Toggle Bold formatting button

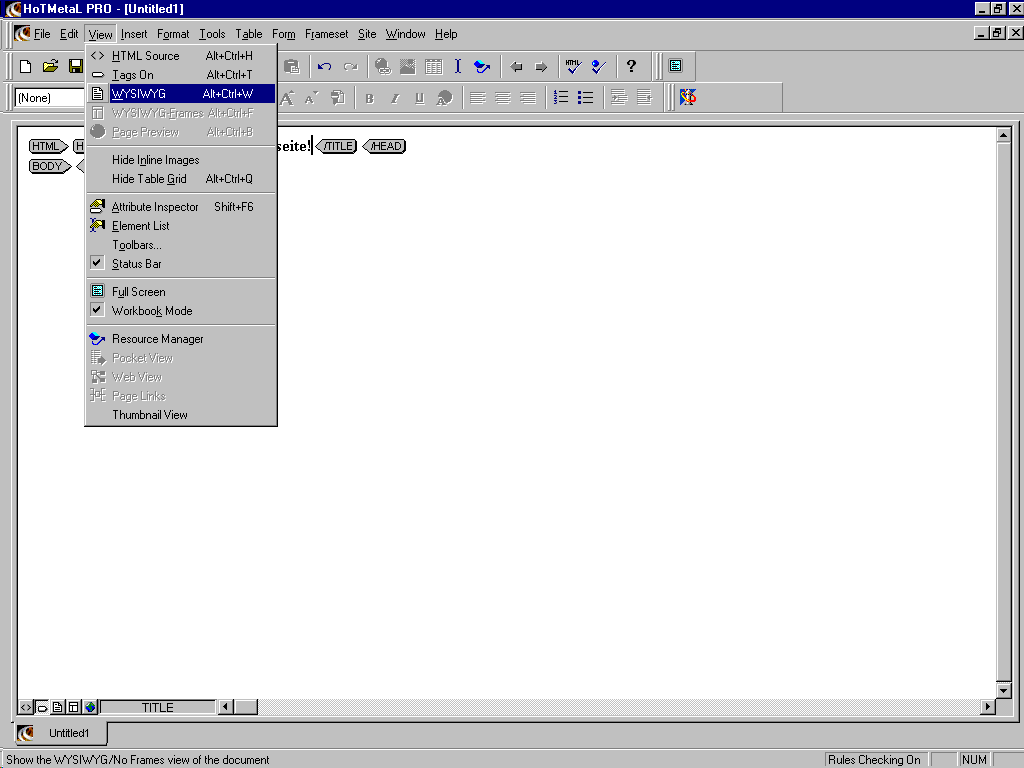click(x=370, y=98)
